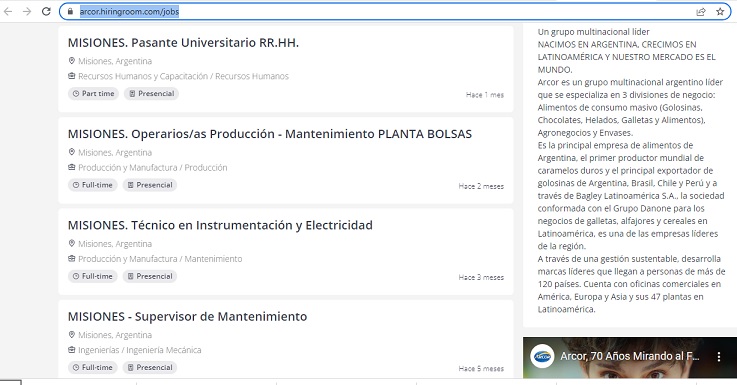This screenshot has height=385, width=737.
Task: Open the Técnico en Instrumentación y Electricidad job
Action: click(x=220, y=225)
